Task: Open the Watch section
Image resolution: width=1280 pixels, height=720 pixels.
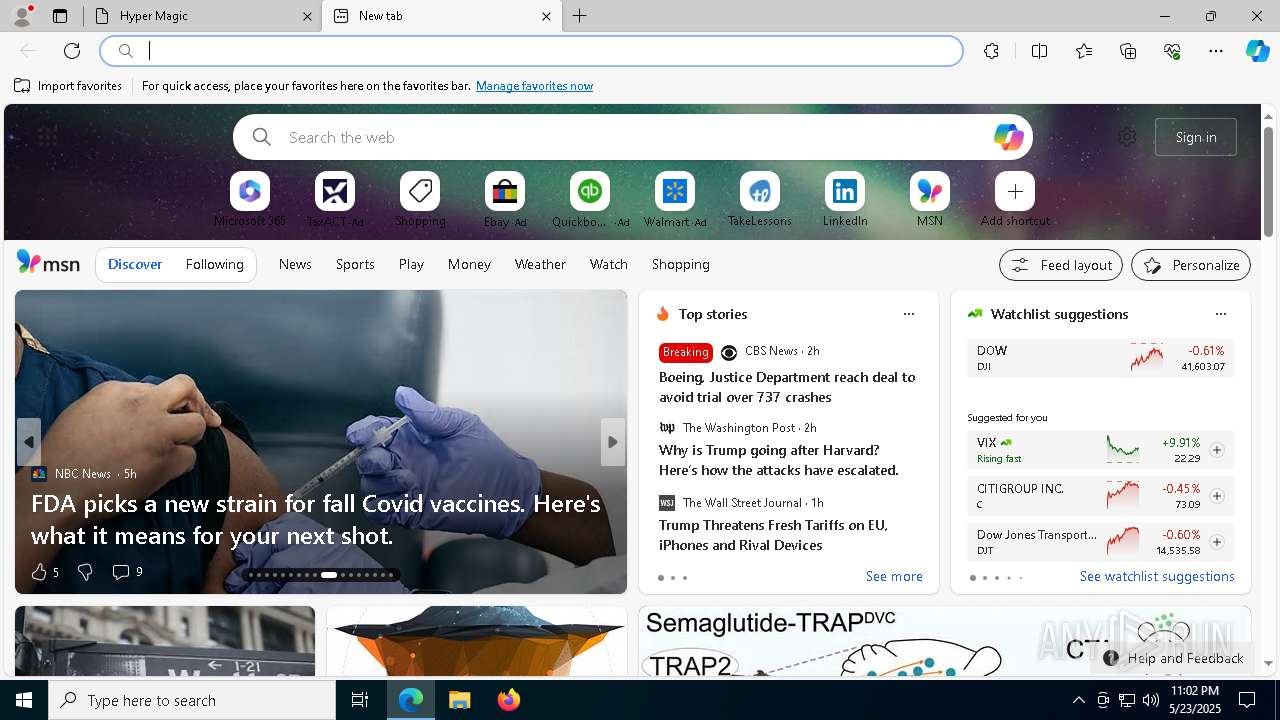Action: [x=609, y=264]
